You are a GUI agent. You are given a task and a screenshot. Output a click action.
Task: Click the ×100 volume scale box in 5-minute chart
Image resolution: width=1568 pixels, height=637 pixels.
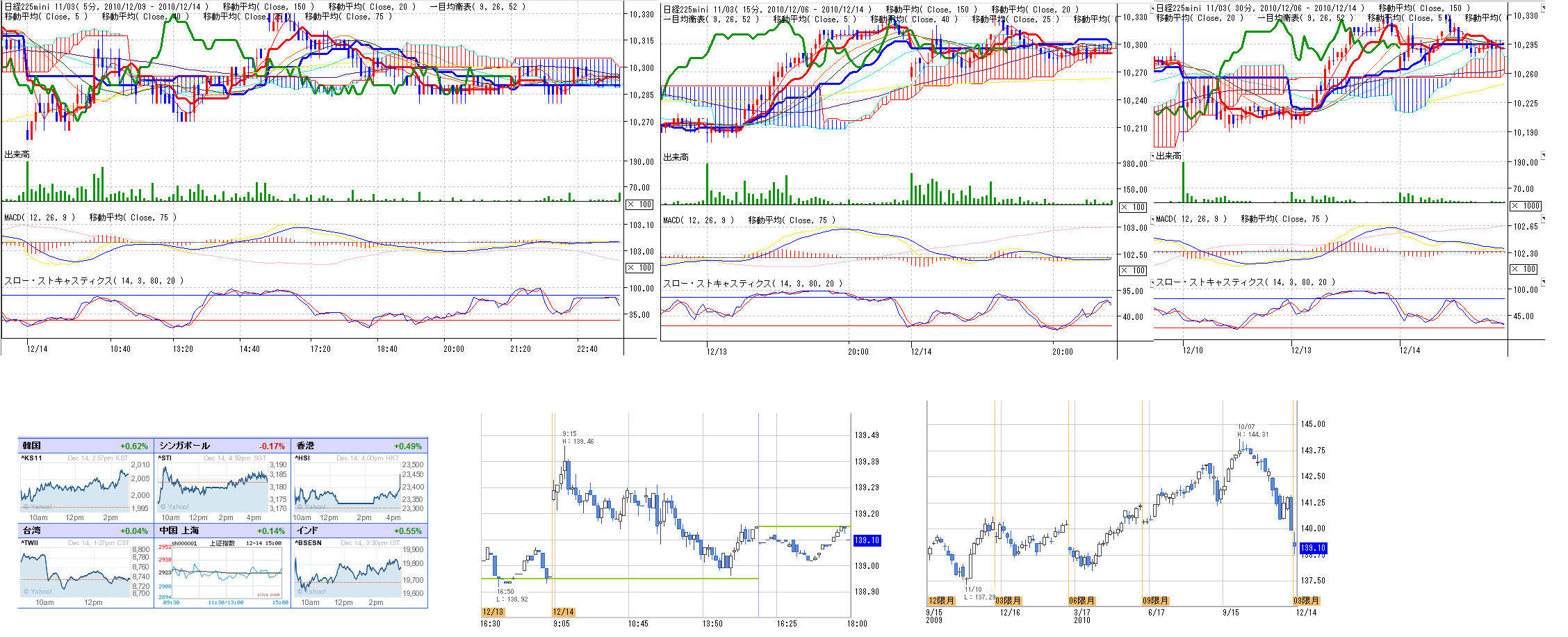639,204
